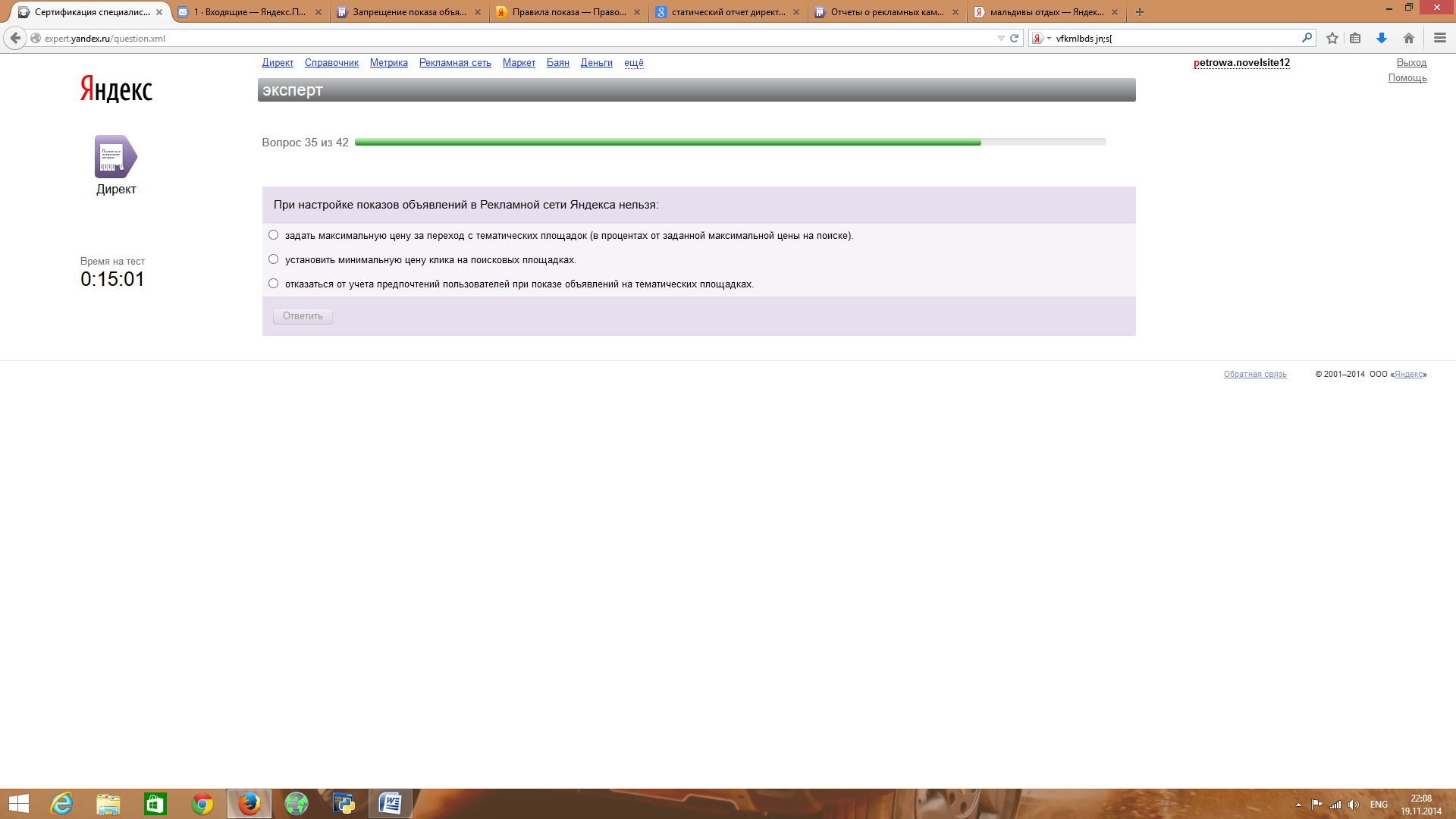Switch to the Правила показа tab
This screenshot has height=819, width=1456.
[569, 12]
